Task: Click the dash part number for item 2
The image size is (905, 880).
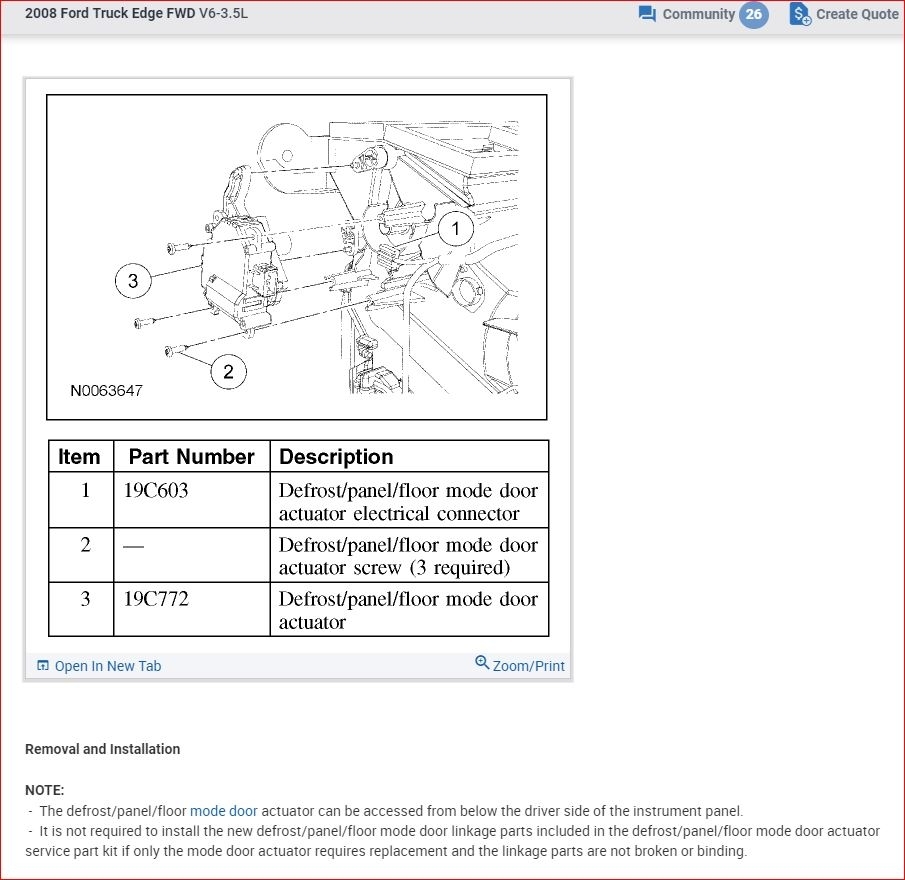Action: 133,546
